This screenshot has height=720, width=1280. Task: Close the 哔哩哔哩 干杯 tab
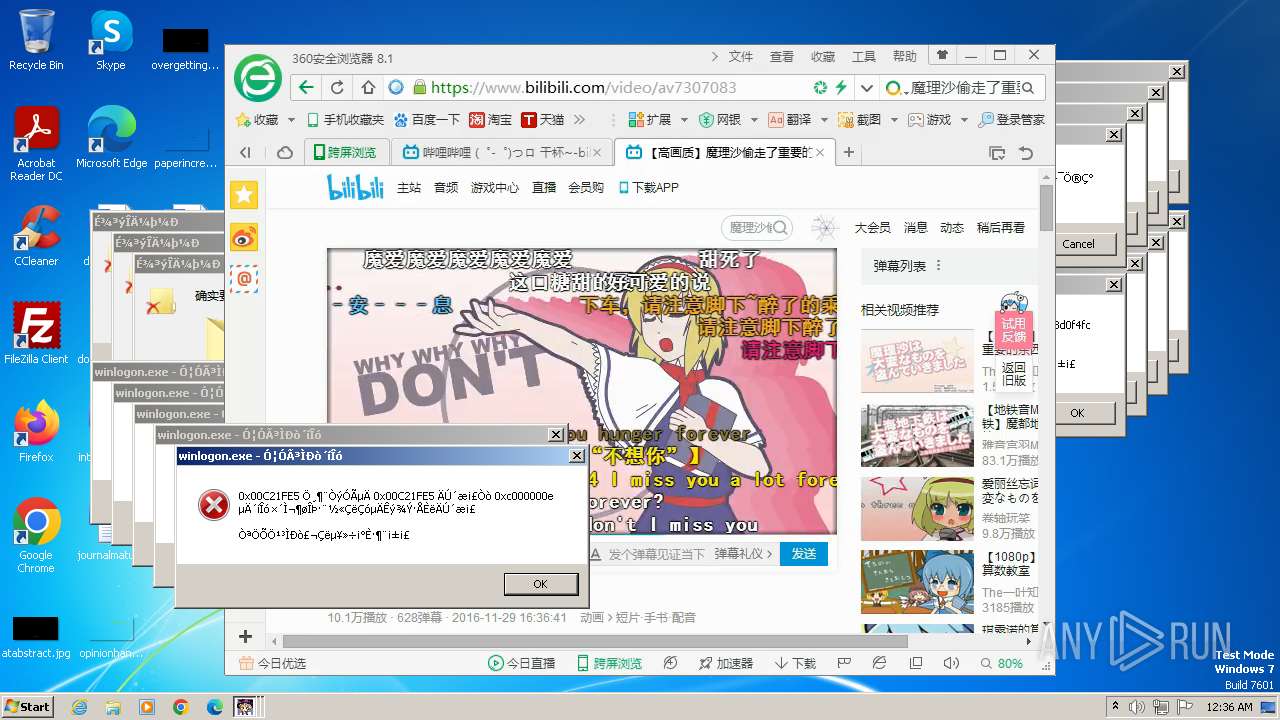point(598,153)
